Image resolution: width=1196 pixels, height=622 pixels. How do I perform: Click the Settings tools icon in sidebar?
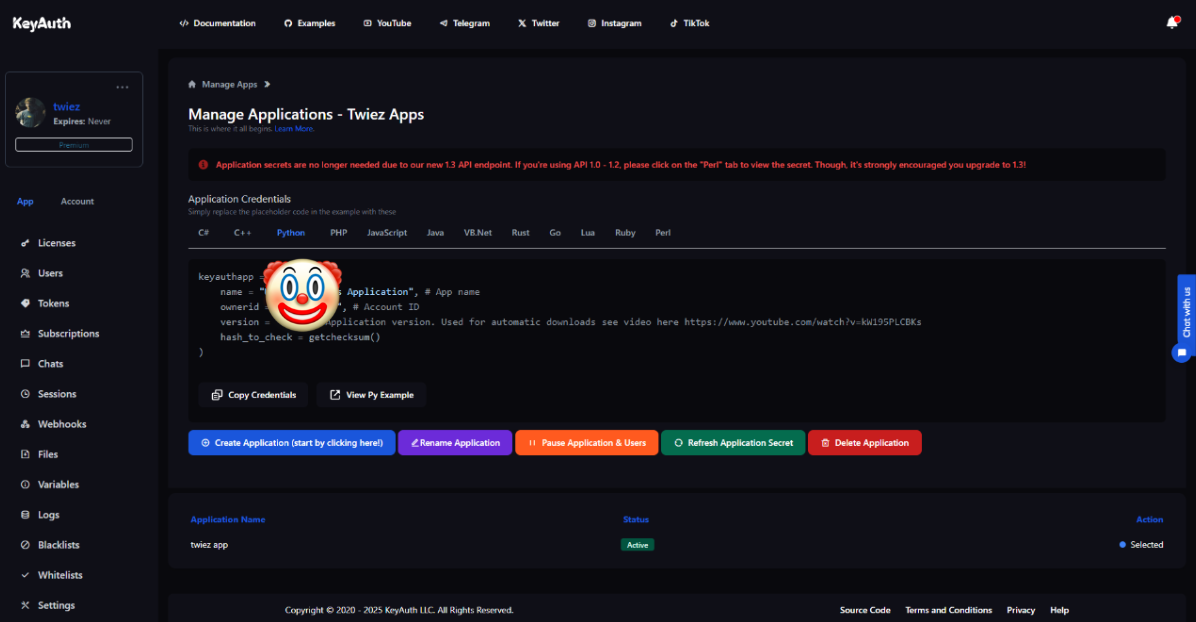point(25,605)
